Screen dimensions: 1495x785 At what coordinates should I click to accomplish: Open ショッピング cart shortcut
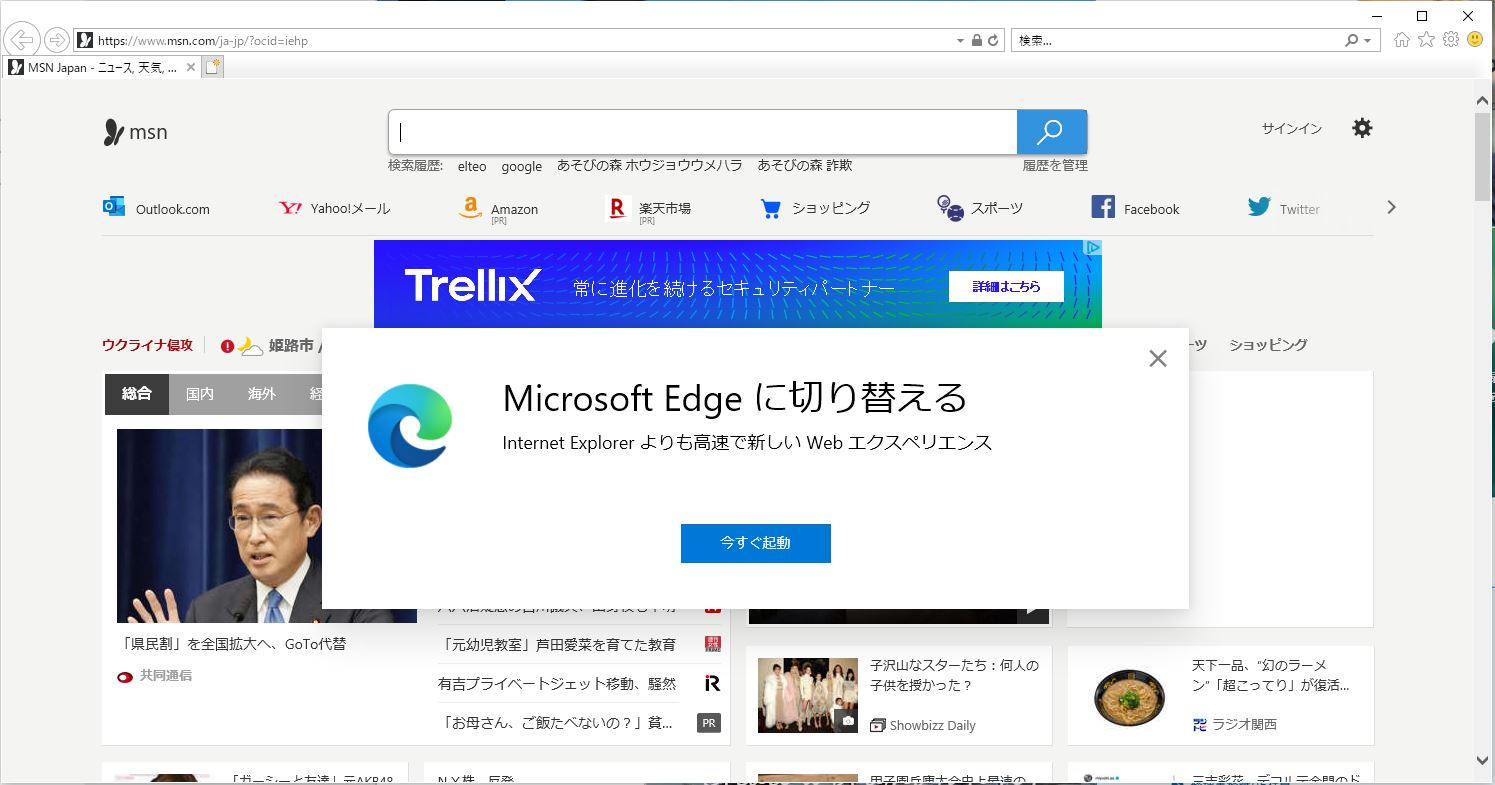770,208
